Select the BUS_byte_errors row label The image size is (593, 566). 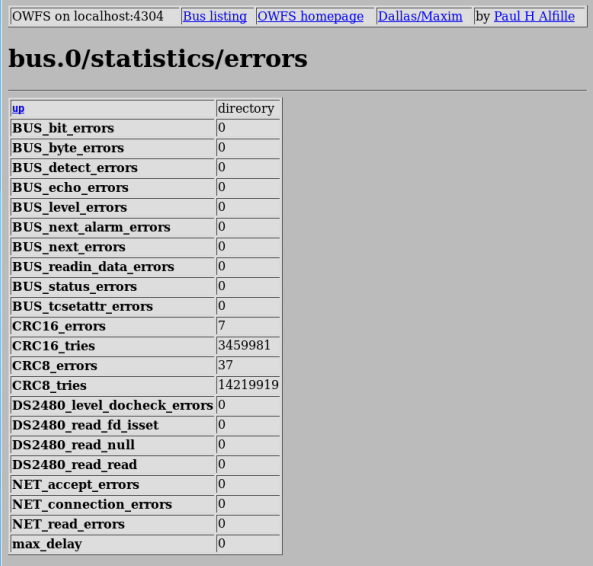[x=68, y=148]
